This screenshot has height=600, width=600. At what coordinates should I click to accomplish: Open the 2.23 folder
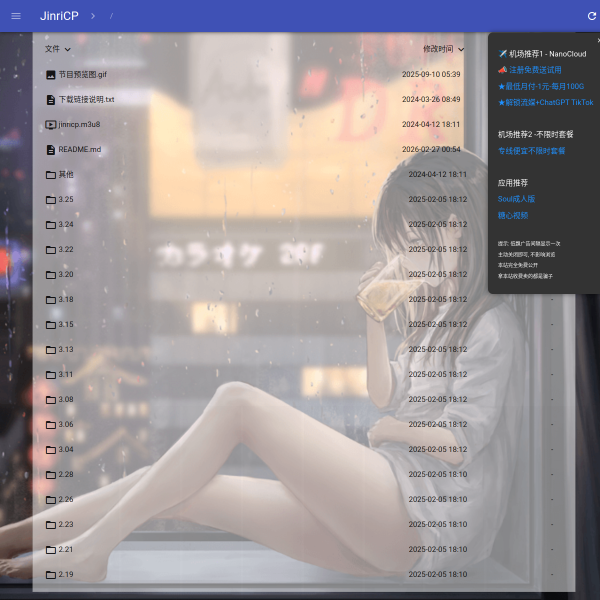[x=66, y=525]
